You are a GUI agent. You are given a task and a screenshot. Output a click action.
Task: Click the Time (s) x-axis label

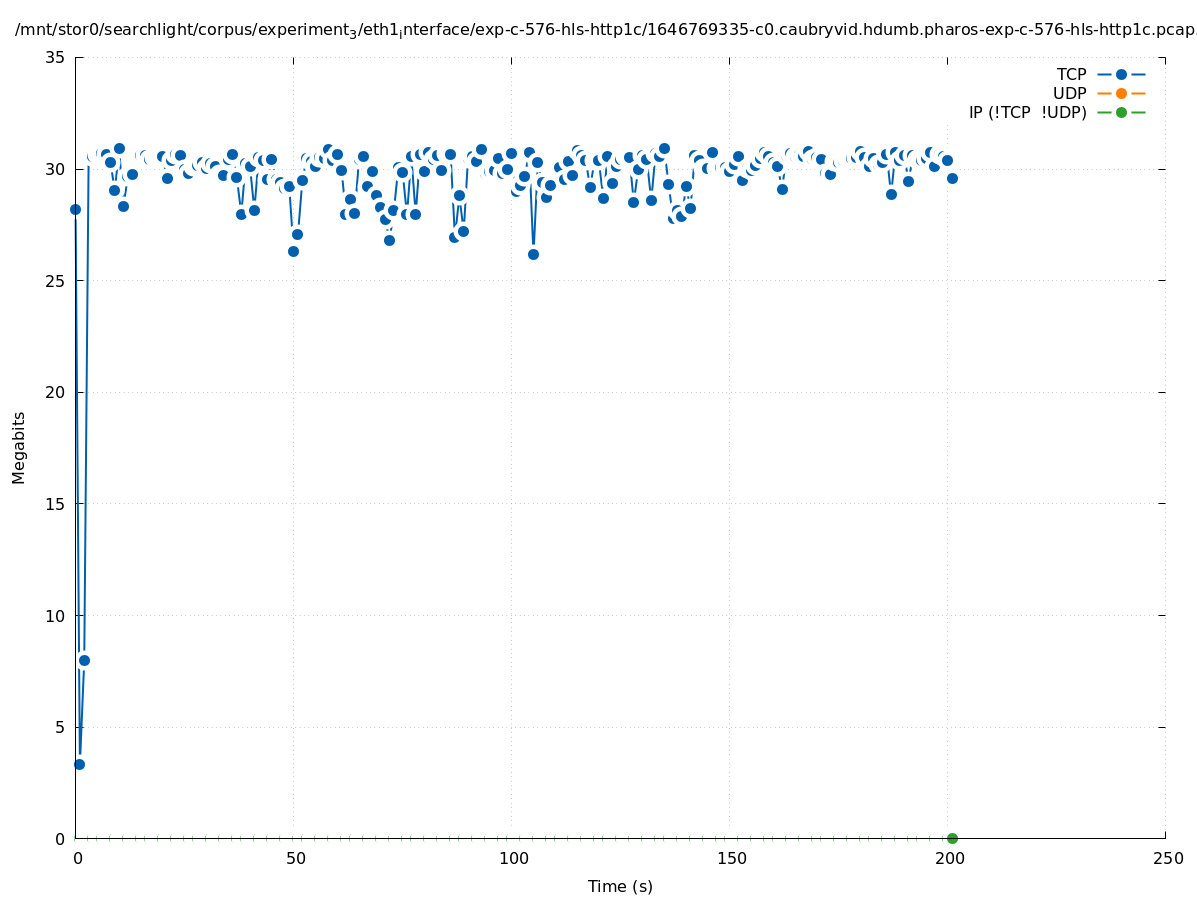click(x=620, y=886)
